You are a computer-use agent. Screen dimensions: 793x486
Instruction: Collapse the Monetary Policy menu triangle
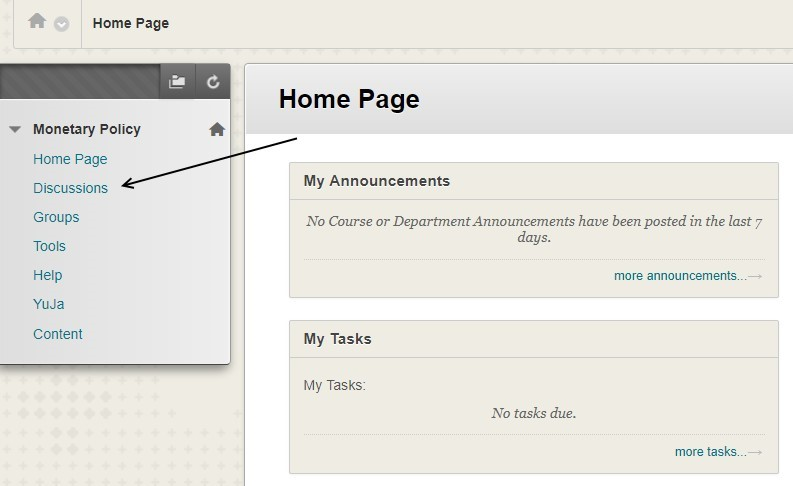click(x=15, y=129)
